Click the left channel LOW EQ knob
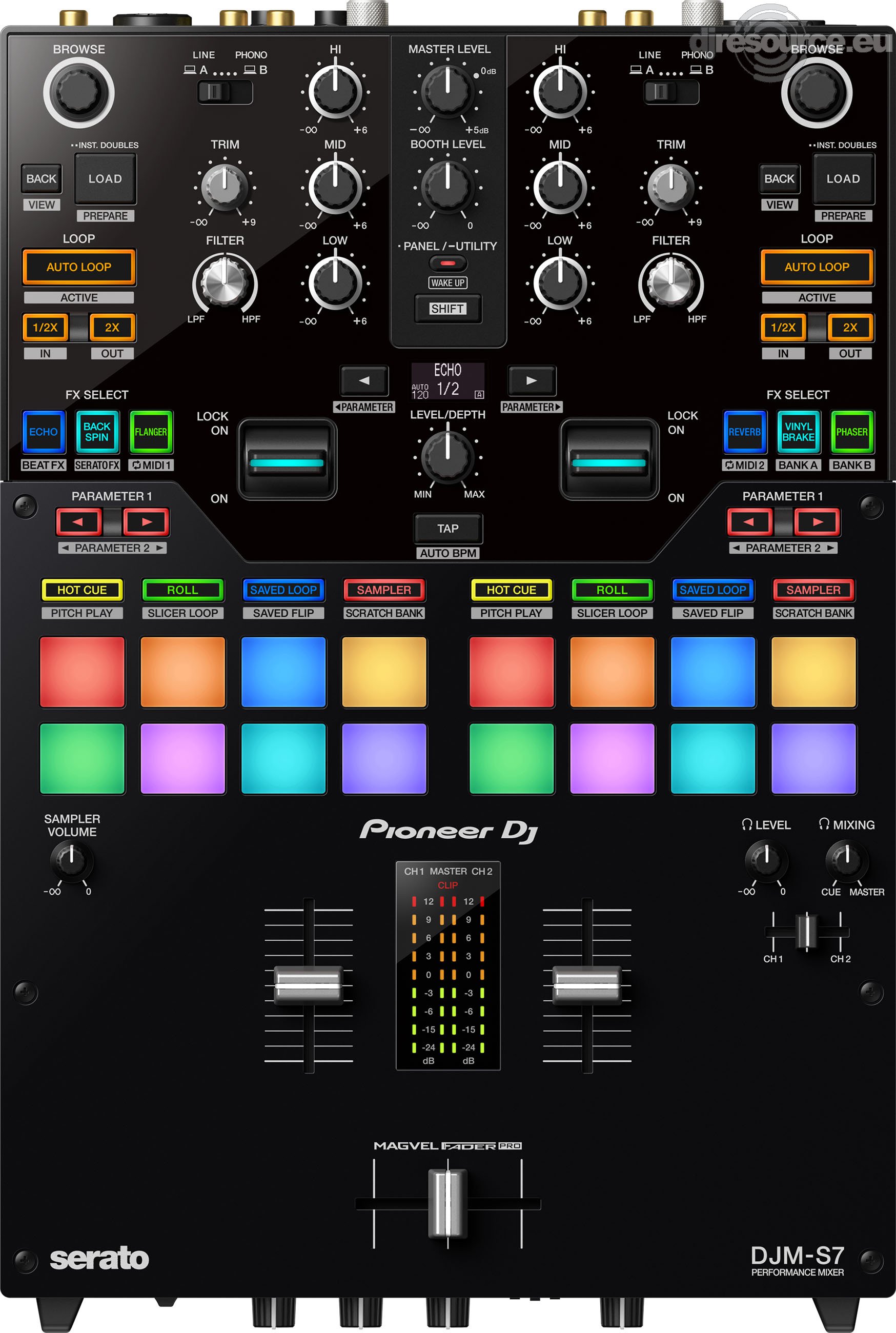Image resolution: width=896 pixels, height=1333 pixels. pyautogui.click(x=335, y=282)
